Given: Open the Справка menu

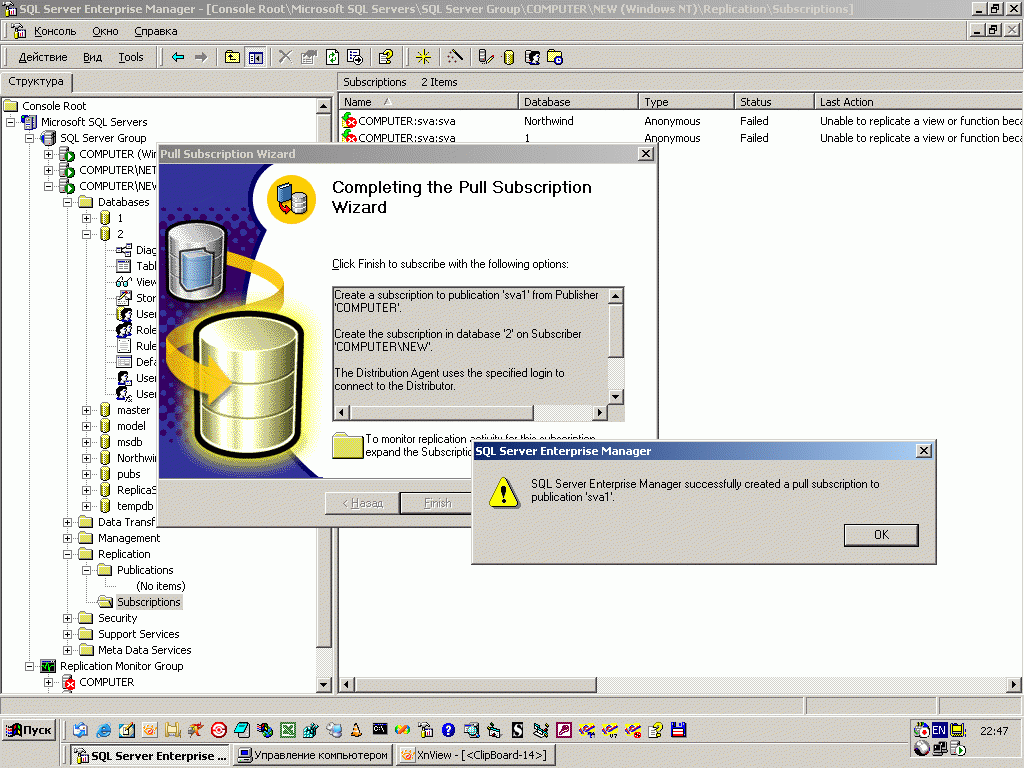Looking at the screenshot, I should click(155, 31).
